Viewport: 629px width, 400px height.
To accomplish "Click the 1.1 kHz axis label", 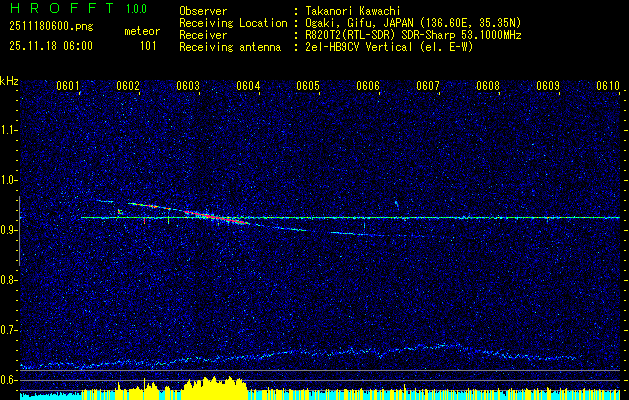I will (x=9, y=130).
